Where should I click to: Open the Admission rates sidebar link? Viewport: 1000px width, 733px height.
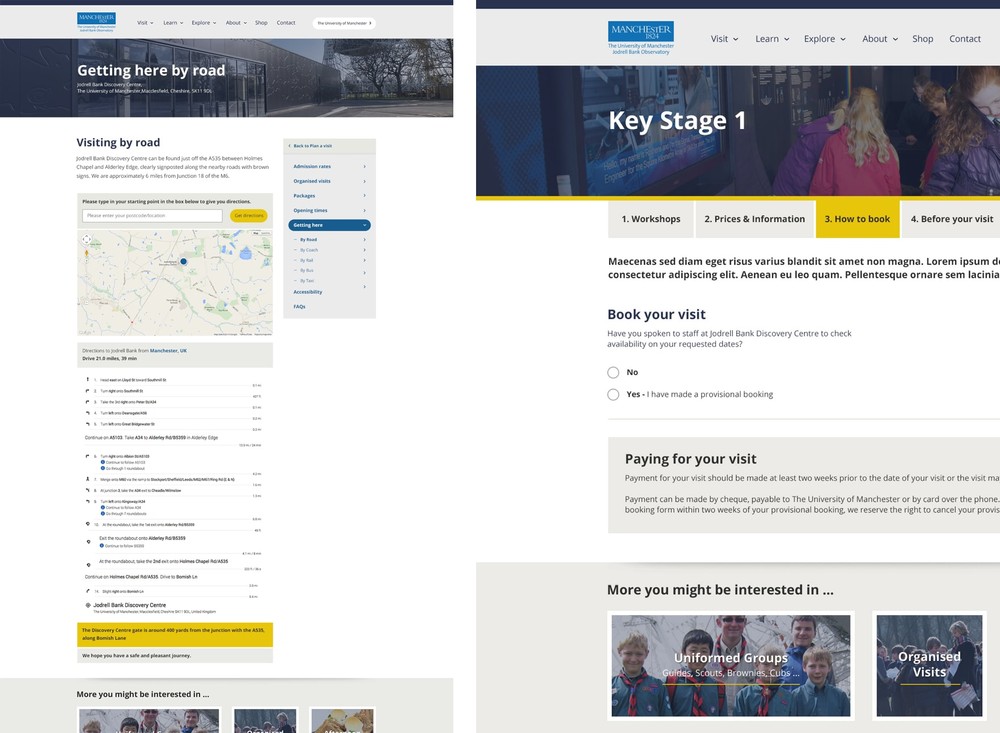click(312, 167)
